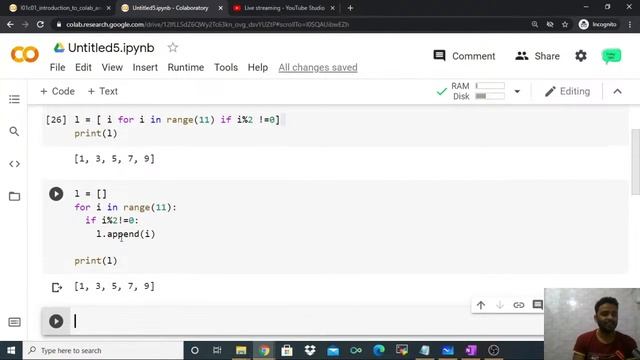The height and width of the screenshot is (360, 640).
Task: Add a comment to the cell icon
Action: click(538, 305)
